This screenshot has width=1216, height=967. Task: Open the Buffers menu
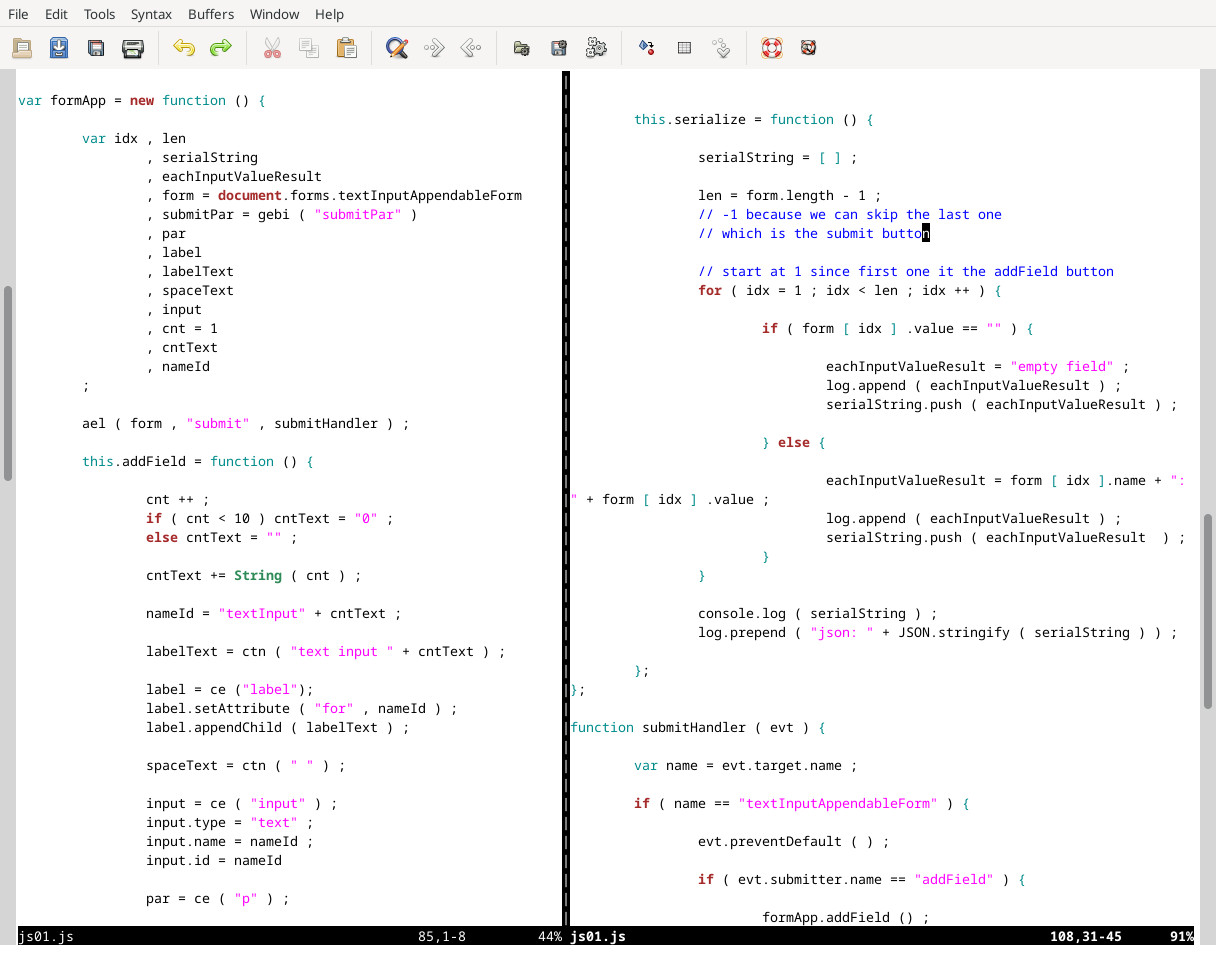point(211,14)
